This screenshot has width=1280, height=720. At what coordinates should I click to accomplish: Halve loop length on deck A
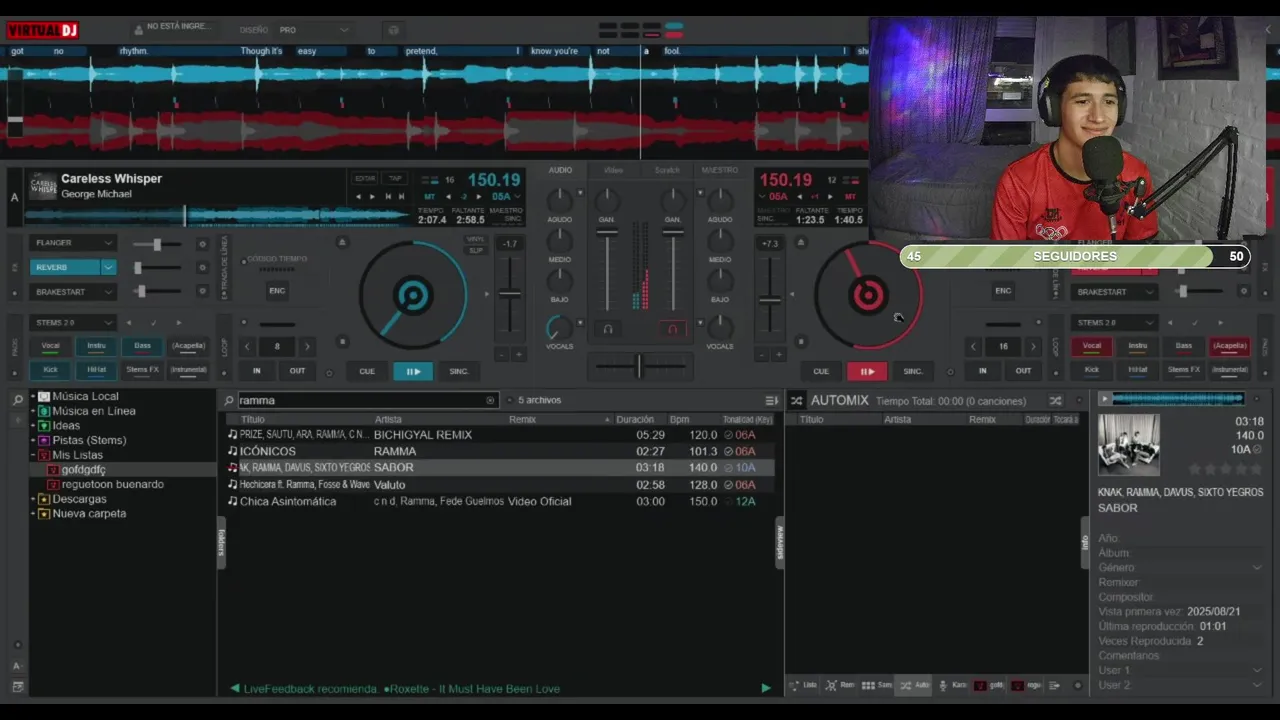[248, 346]
